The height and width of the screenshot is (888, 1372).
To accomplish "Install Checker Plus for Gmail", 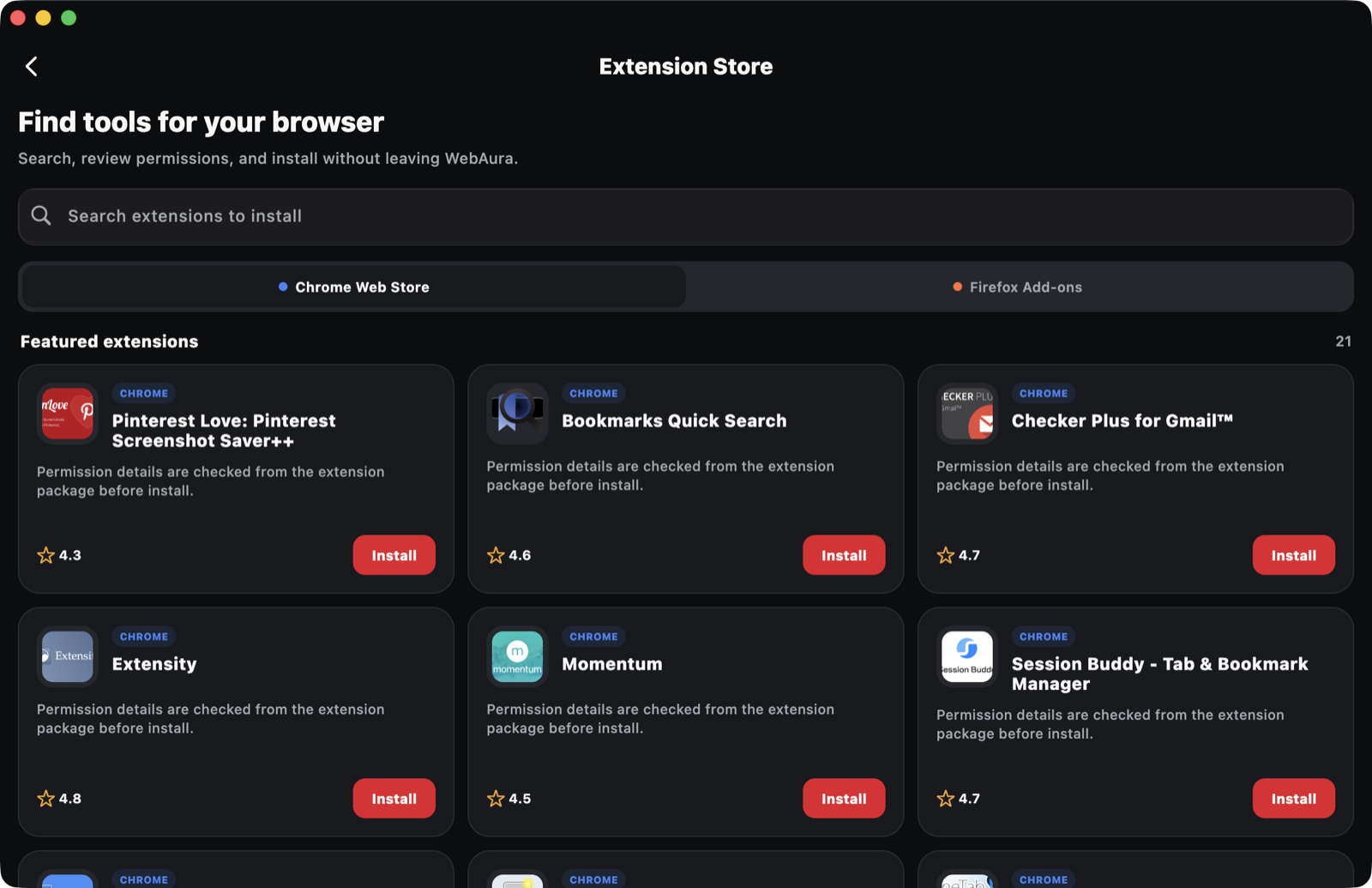I will [1294, 555].
